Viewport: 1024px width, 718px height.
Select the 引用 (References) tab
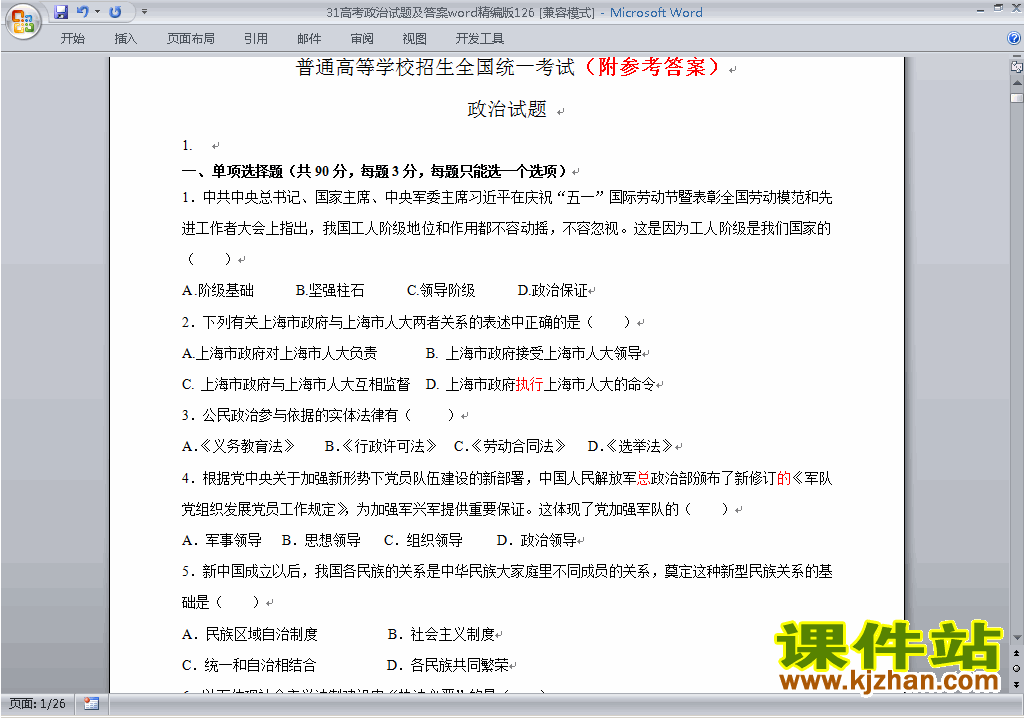click(x=255, y=39)
